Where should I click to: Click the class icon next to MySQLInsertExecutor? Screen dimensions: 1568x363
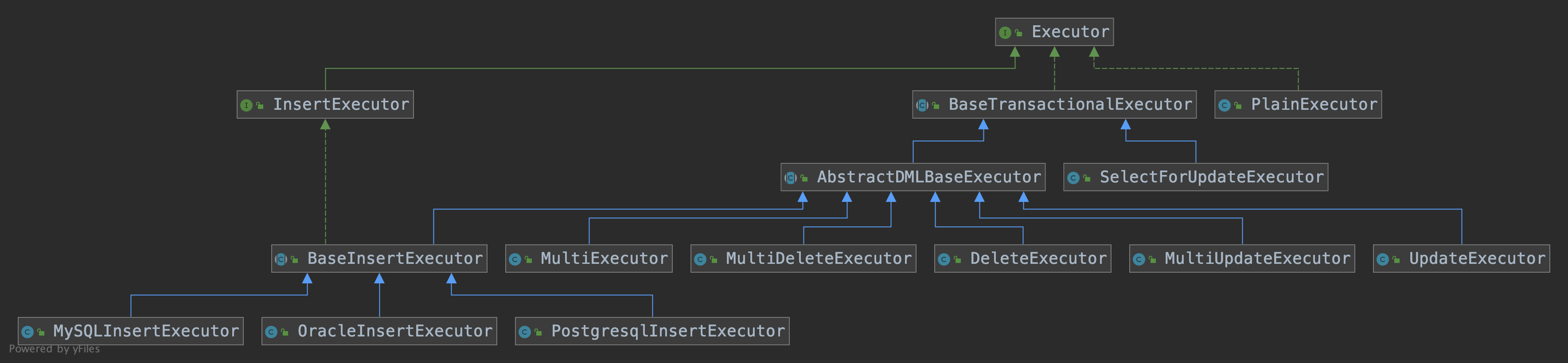[x=27, y=332]
